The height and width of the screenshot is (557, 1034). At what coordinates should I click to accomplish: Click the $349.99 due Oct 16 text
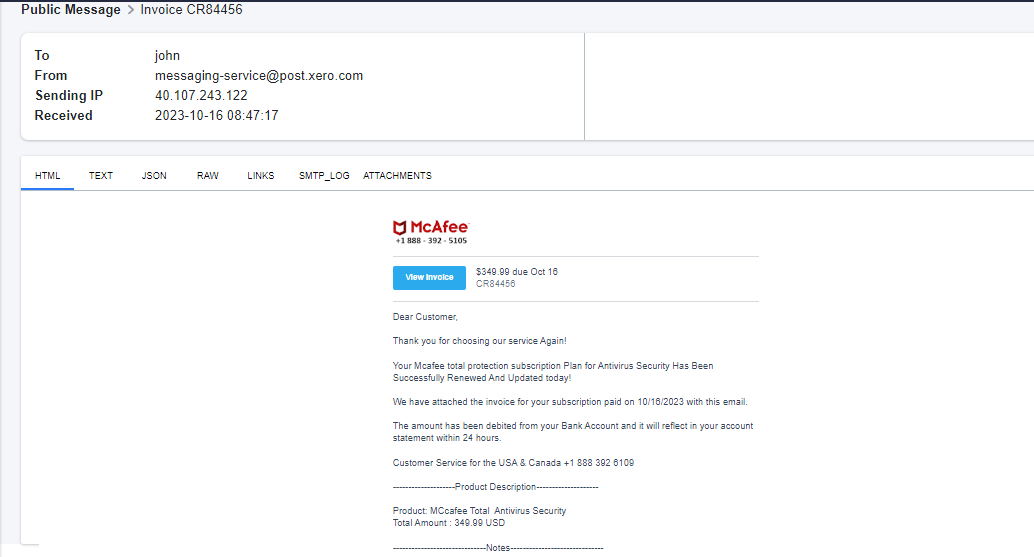click(517, 272)
